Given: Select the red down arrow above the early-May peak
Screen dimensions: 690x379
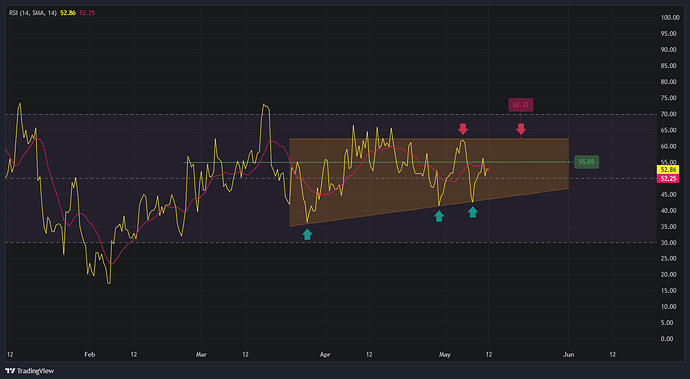Looking at the screenshot, I should [x=462, y=129].
